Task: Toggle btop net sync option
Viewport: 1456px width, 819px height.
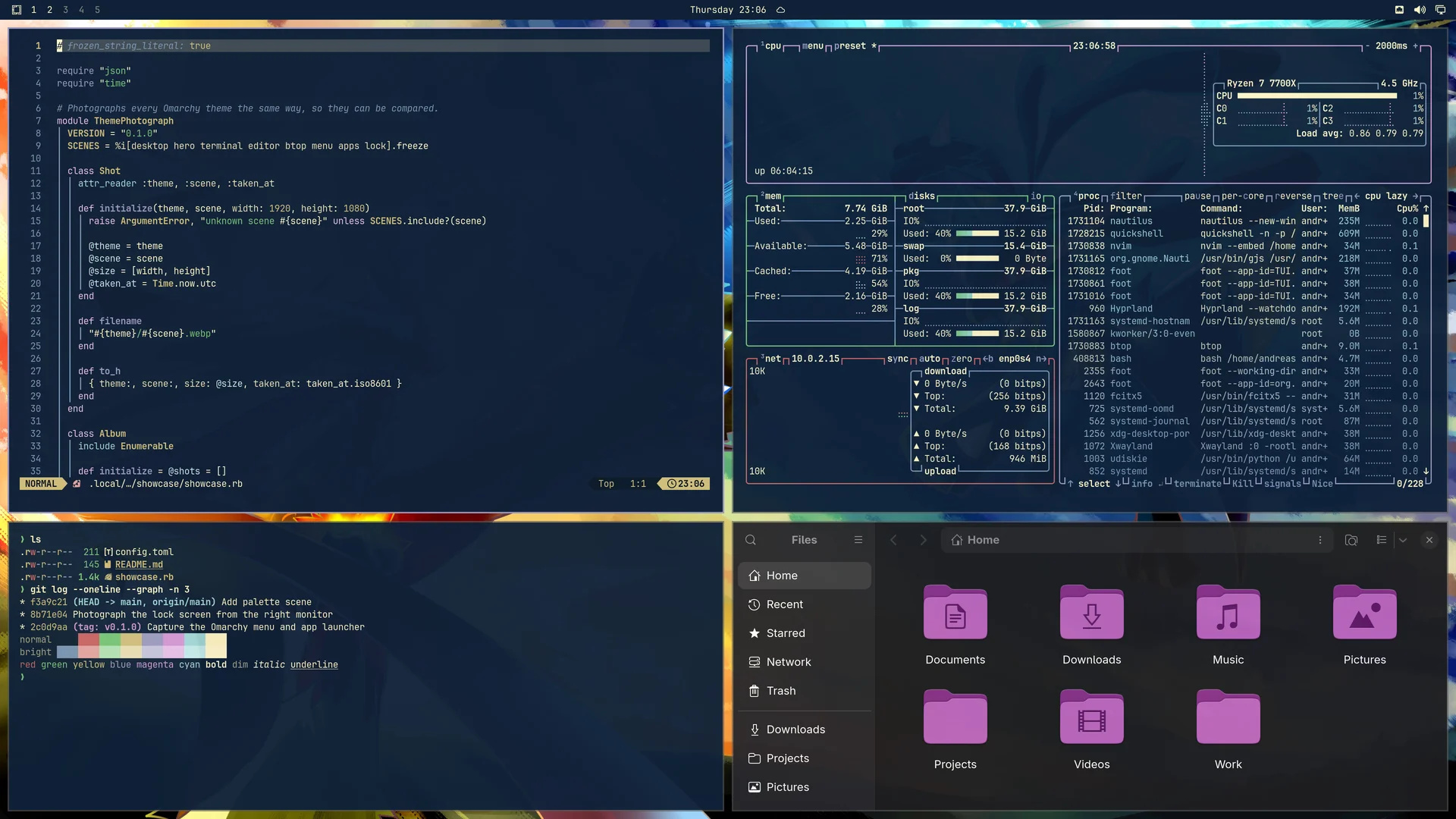Action: [x=898, y=359]
